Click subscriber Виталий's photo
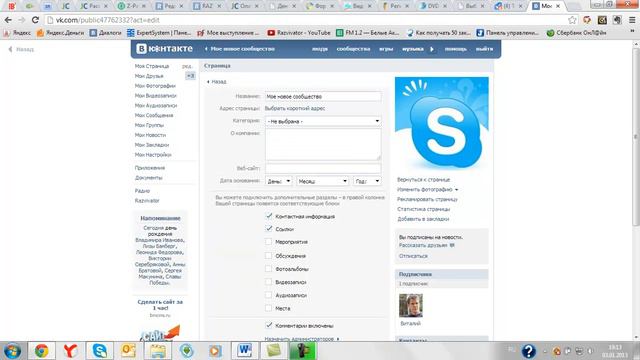The width and height of the screenshot is (640, 360). tap(411, 305)
